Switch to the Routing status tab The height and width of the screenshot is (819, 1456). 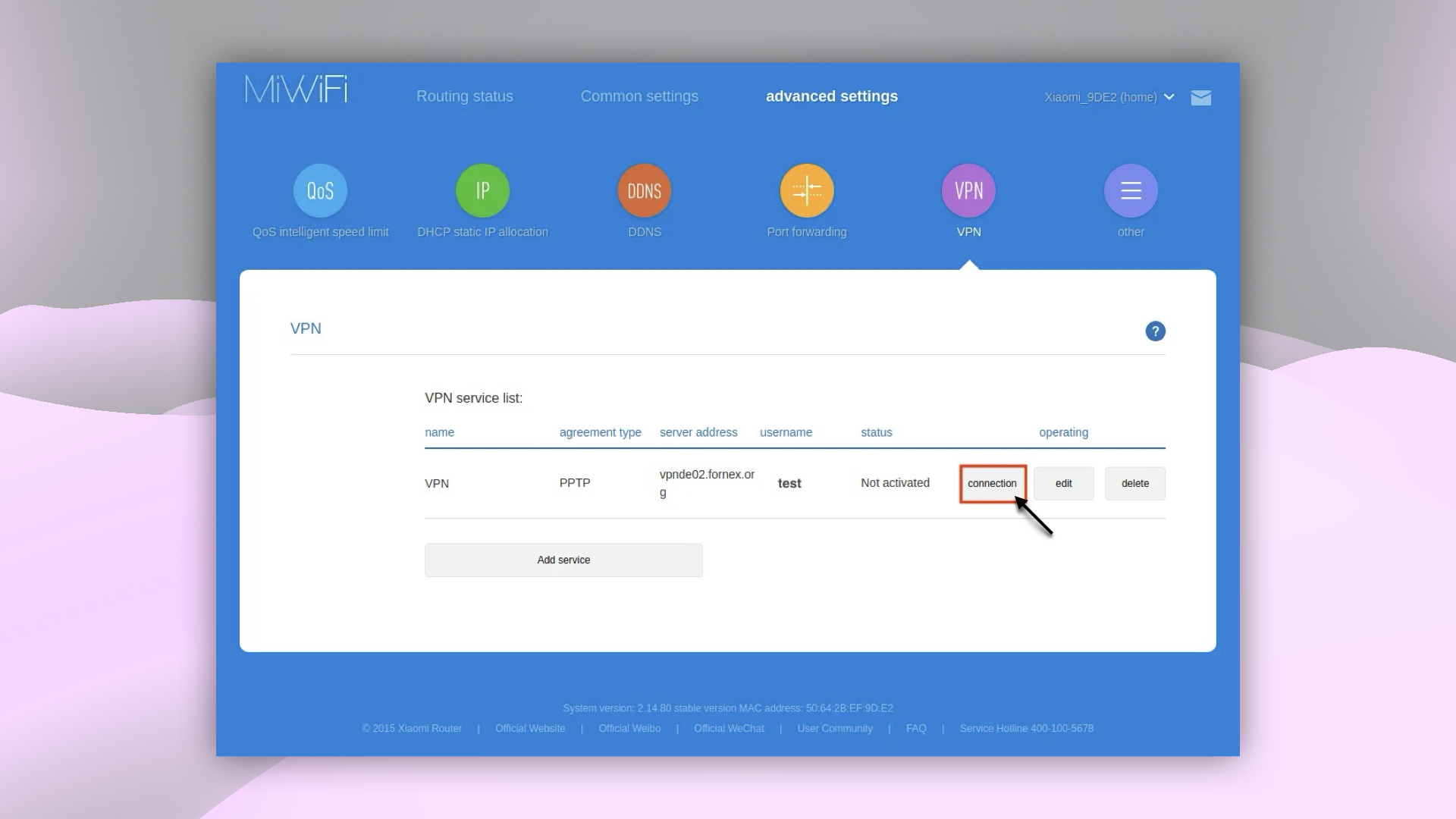(464, 96)
